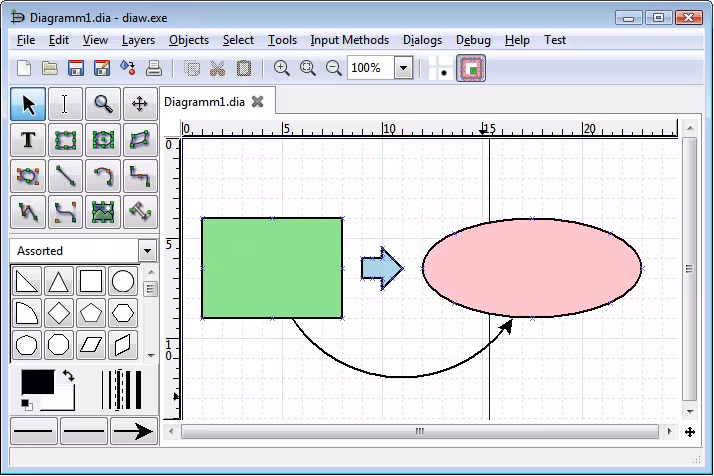Select the straight Line tool
Viewport: 714px width, 476px height.
coord(65,176)
